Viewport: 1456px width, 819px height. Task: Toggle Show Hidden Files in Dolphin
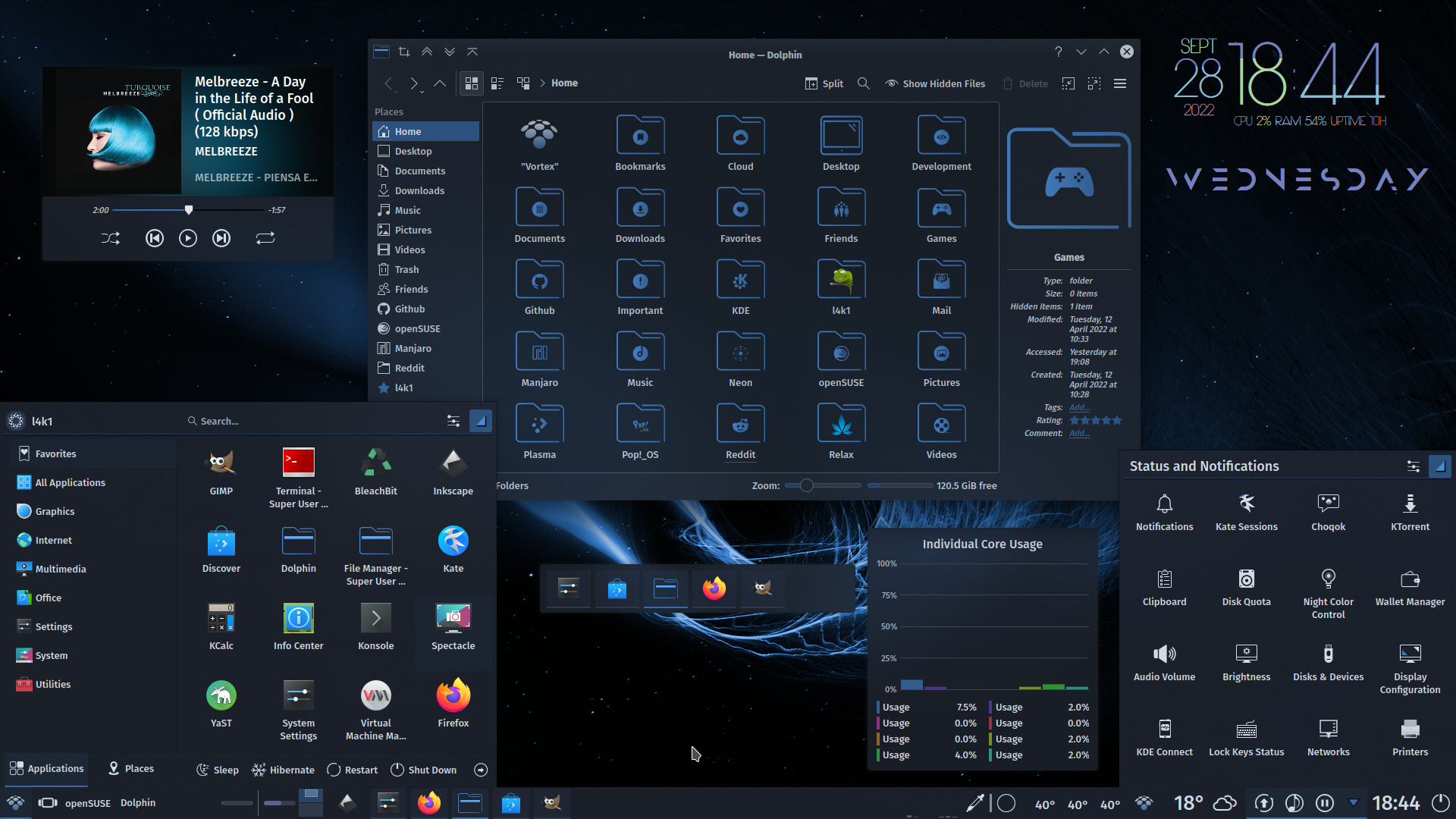(935, 83)
